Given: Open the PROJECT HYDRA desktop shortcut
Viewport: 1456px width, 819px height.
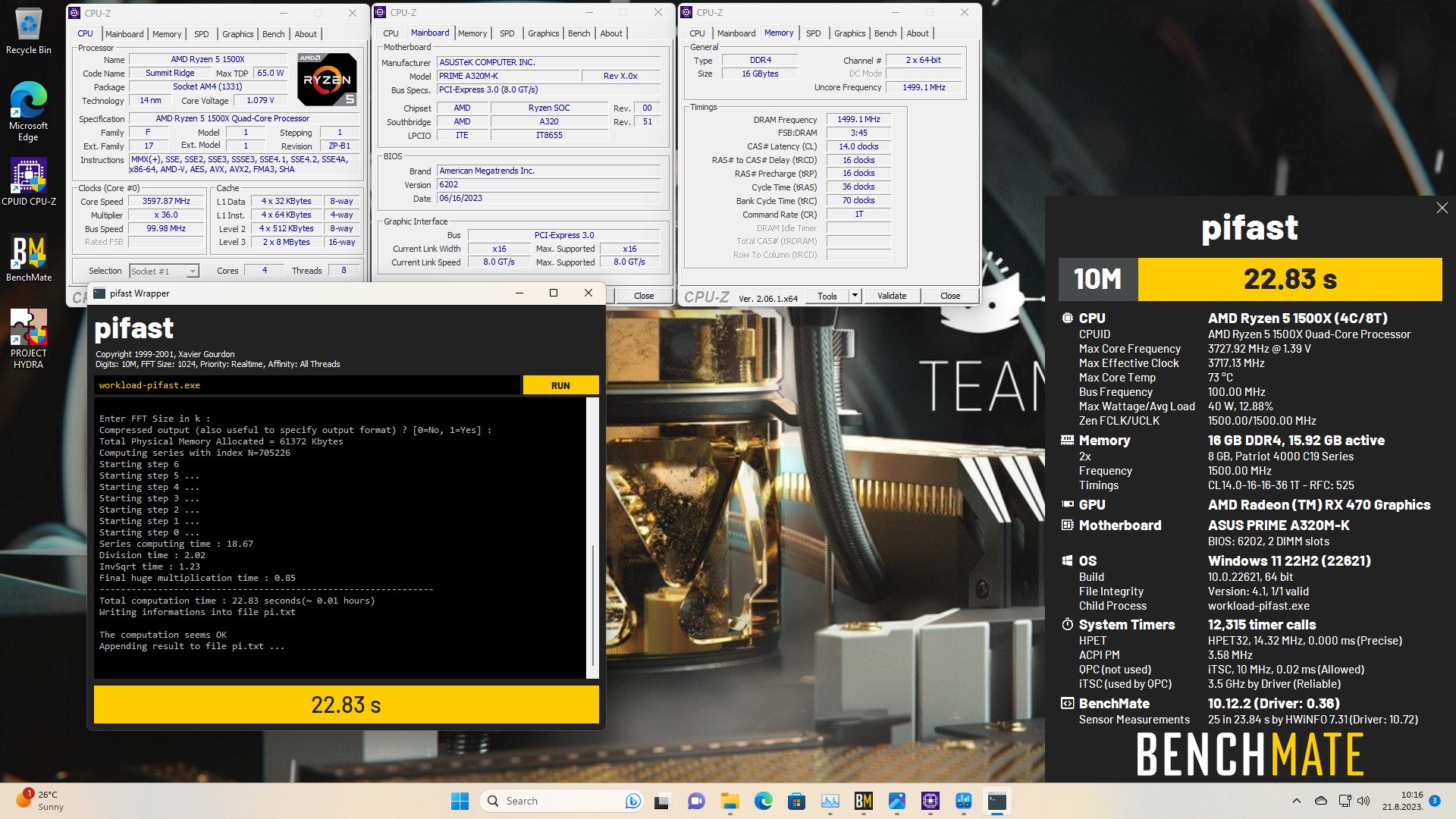Looking at the screenshot, I should click(28, 339).
